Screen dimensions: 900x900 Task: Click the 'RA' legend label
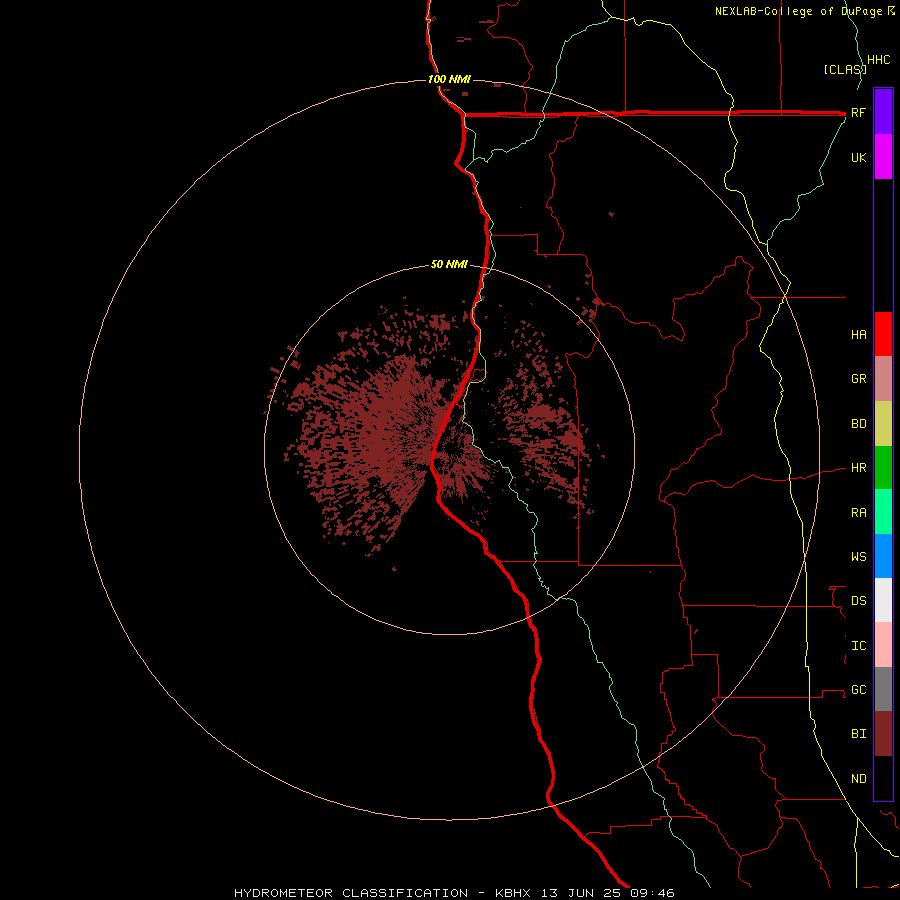point(858,513)
